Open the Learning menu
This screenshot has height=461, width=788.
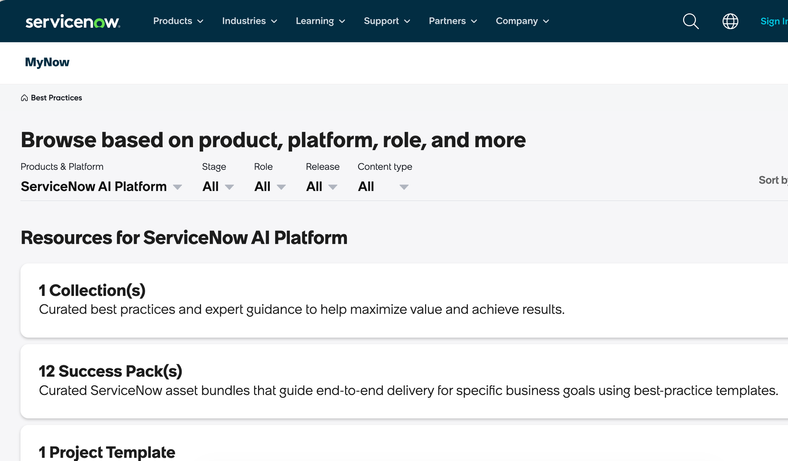pos(320,21)
